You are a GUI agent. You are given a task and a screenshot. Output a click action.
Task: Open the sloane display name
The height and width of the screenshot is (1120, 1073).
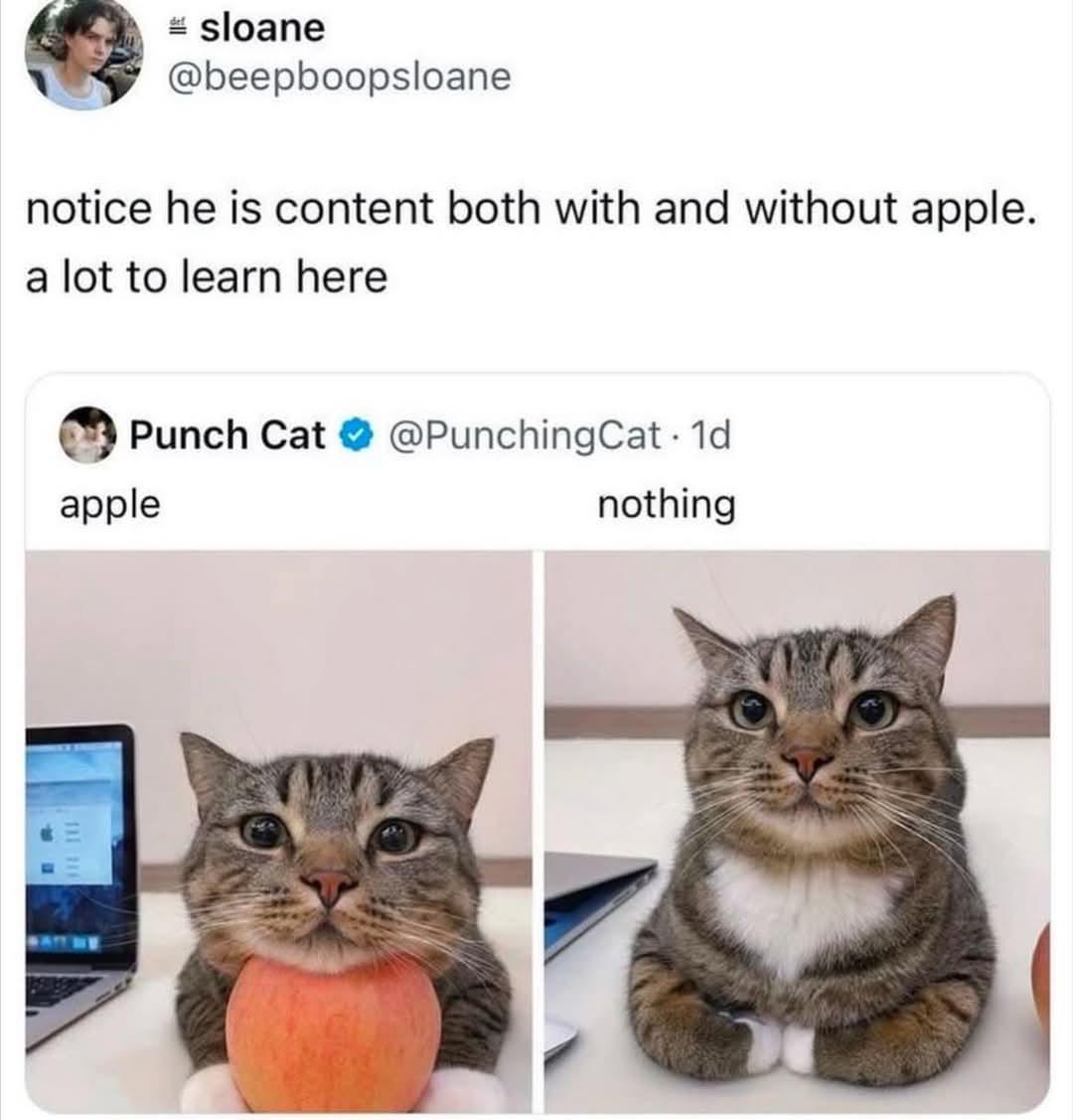pos(262,29)
